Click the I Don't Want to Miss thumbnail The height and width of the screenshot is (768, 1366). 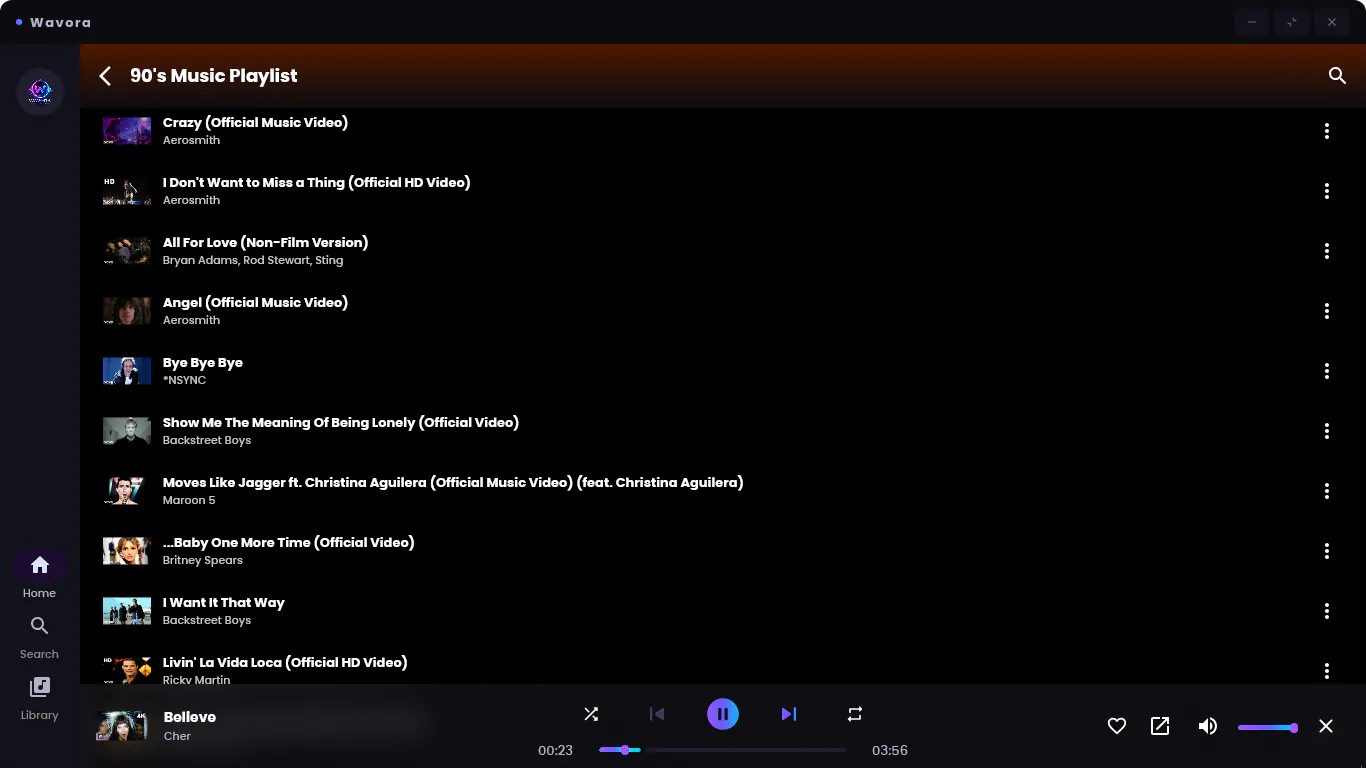tap(127, 191)
